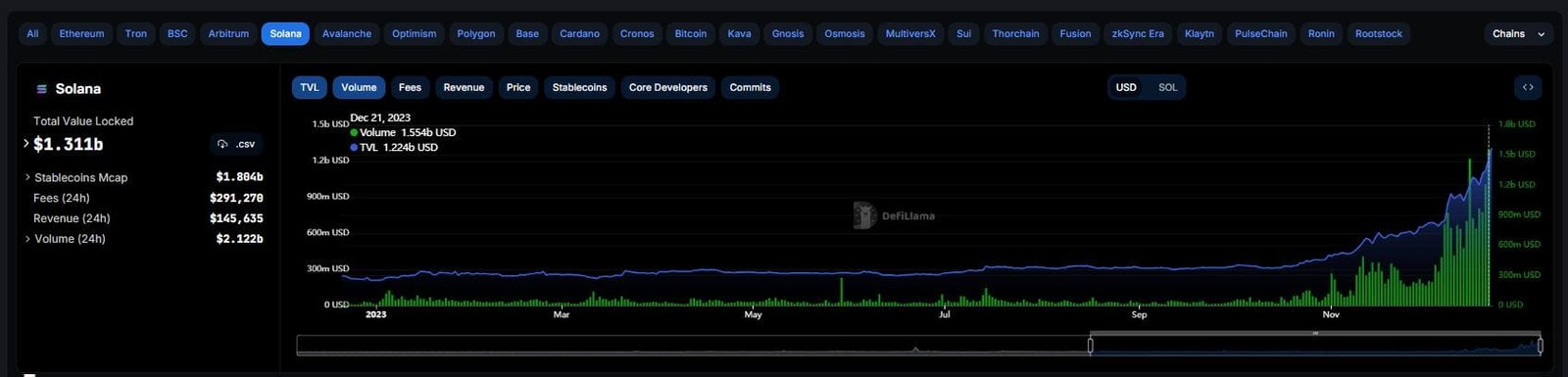Open the Thorchain chain page

click(1015, 33)
